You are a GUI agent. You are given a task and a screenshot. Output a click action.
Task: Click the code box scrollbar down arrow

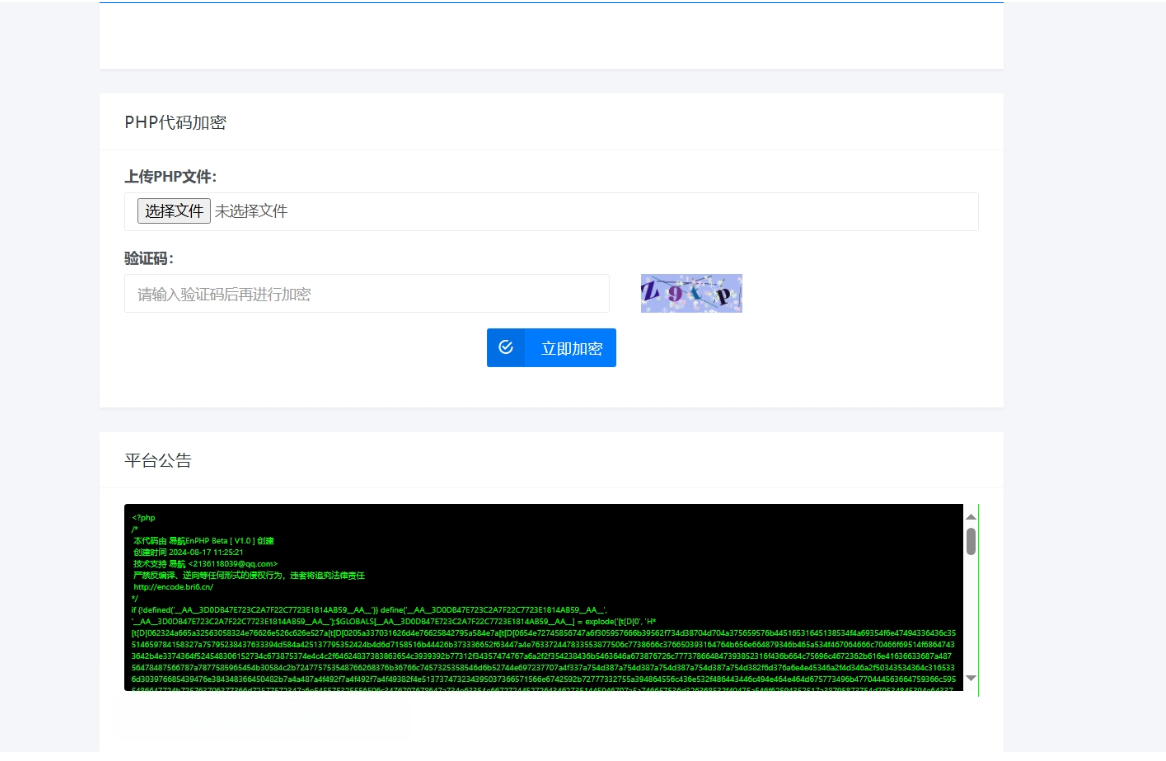coord(971,678)
